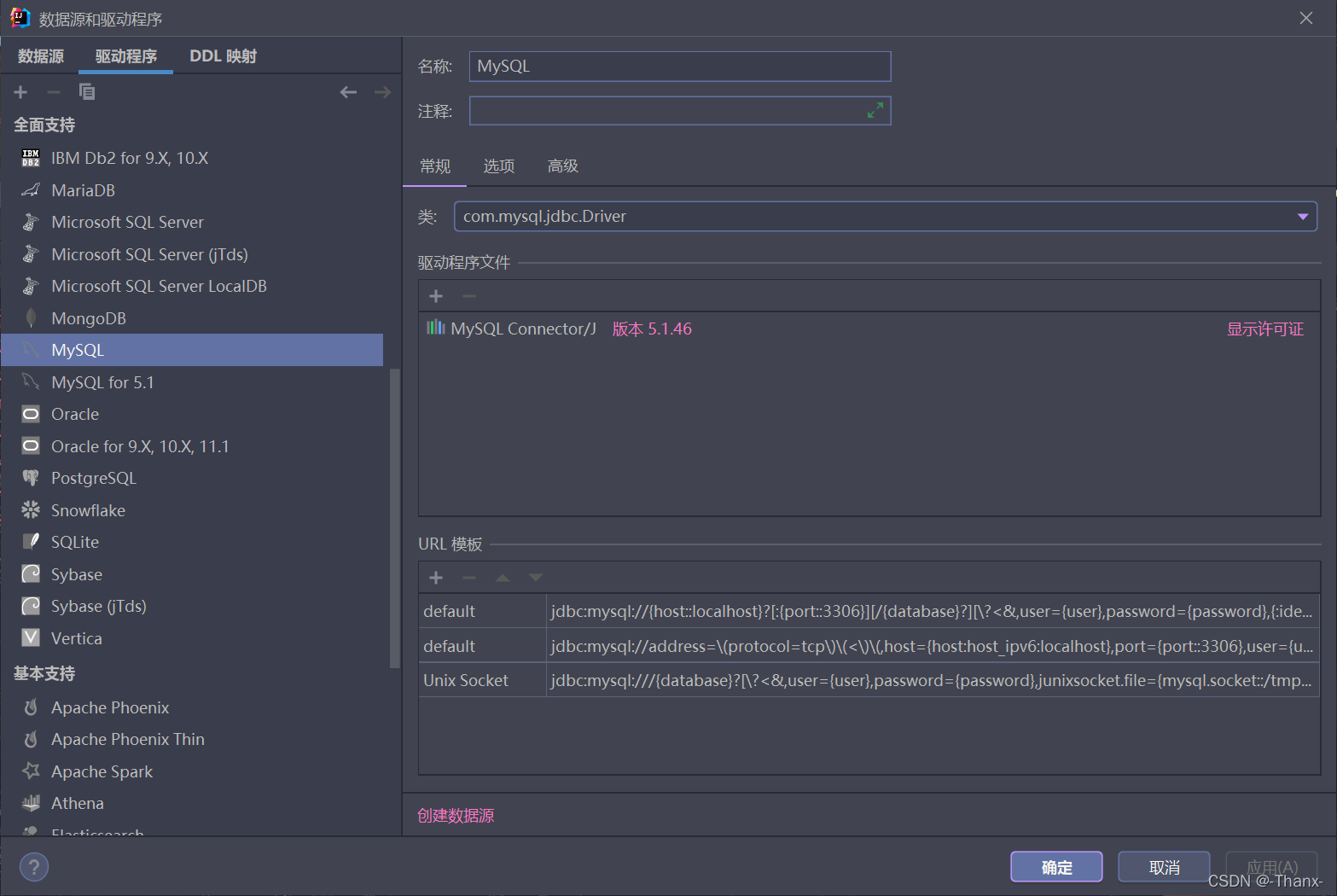This screenshot has width=1337, height=896.
Task: Expand the comment field editor
Action: 875,111
